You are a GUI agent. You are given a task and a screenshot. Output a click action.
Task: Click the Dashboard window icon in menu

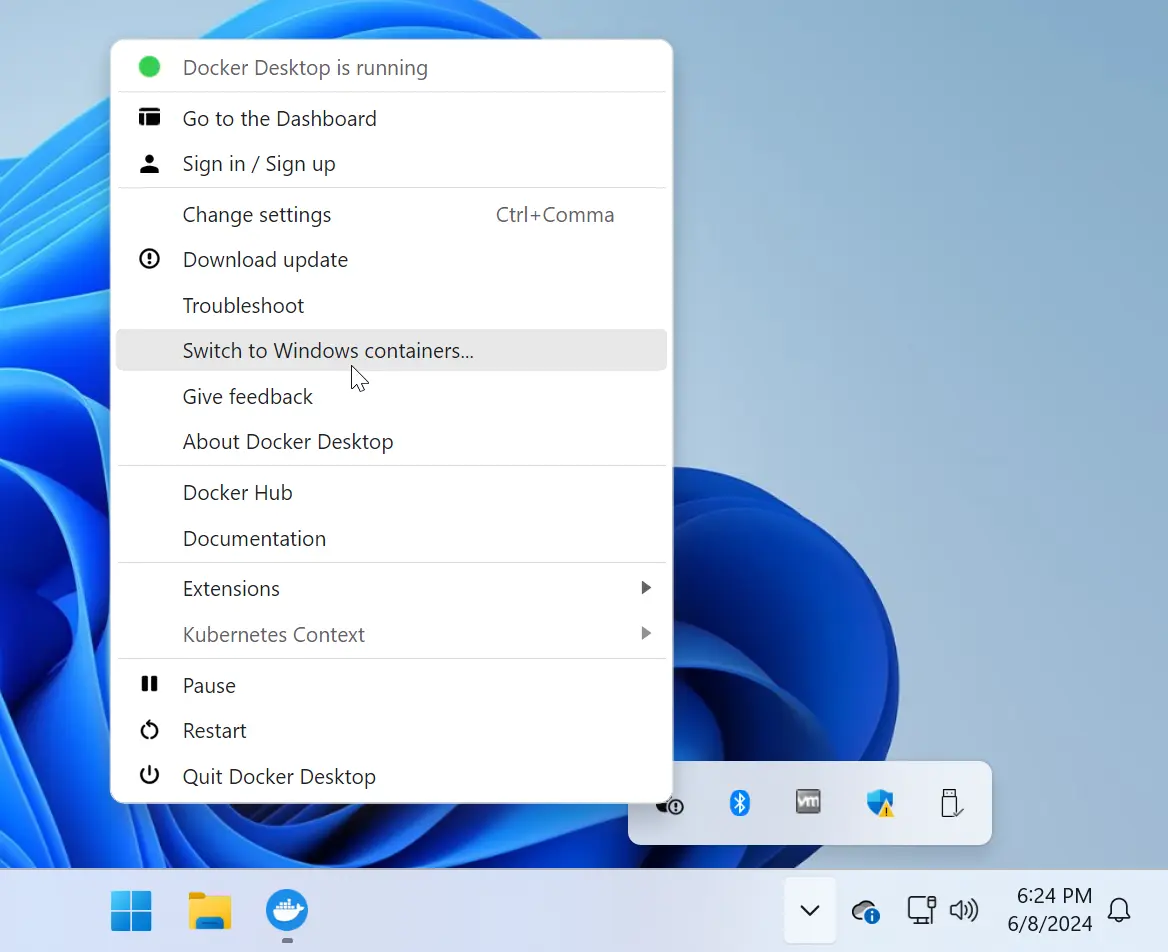coord(149,117)
